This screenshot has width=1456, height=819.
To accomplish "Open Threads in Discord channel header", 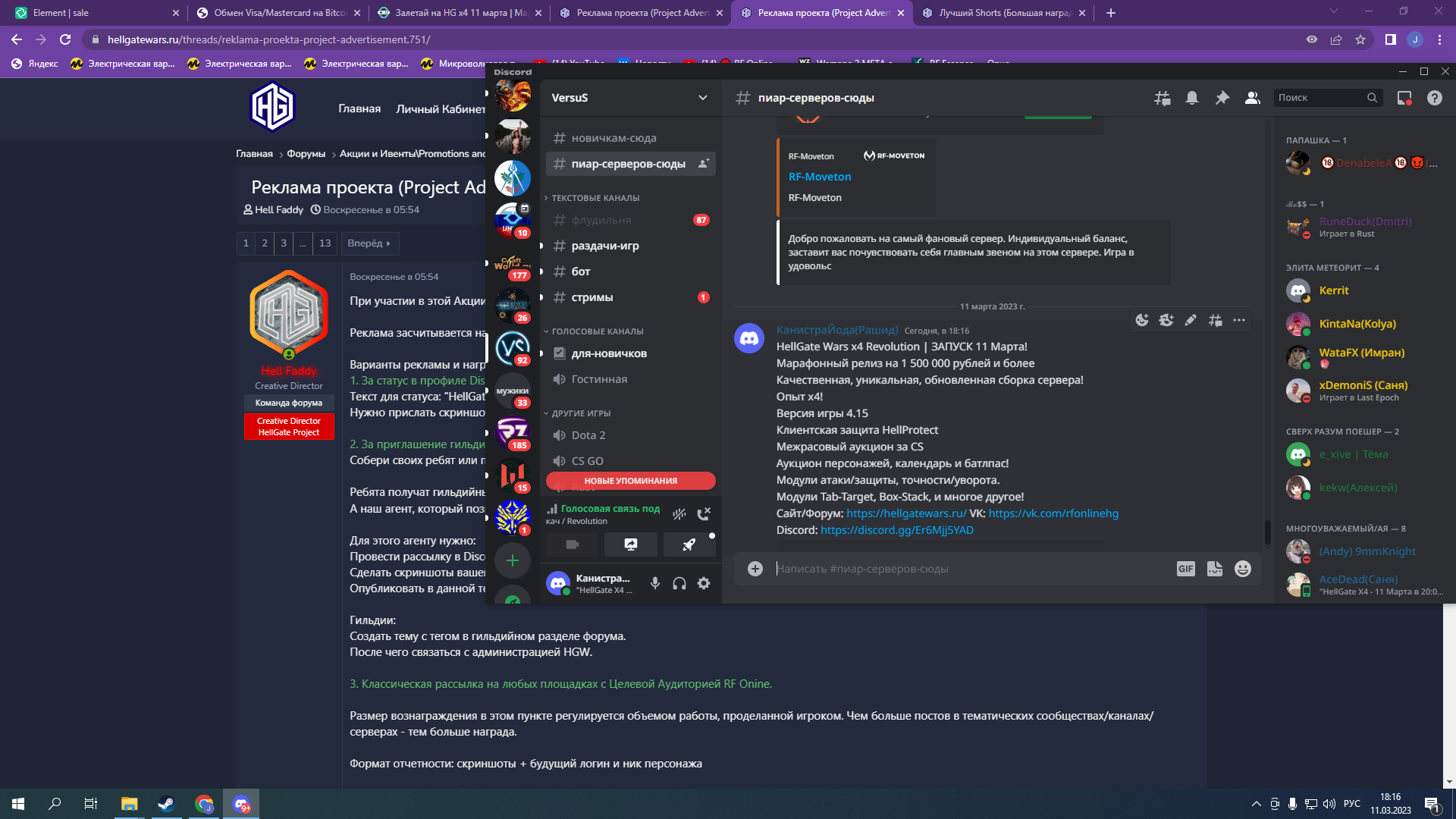I will pos(1162,98).
